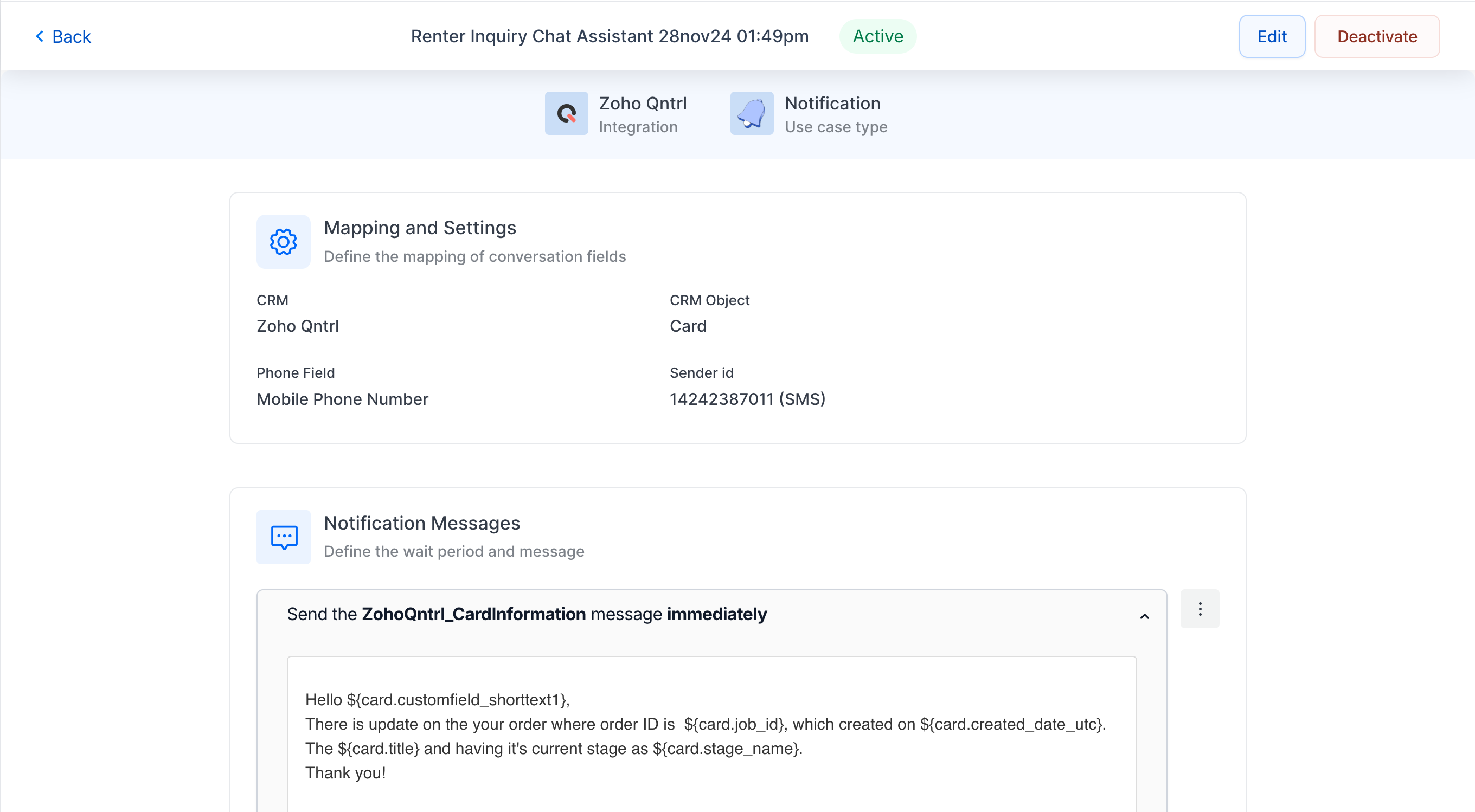Click the Renter Inquiry Chat Assistant title
The height and width of the screenshot is (812, 1475).
tap(609, 36)
